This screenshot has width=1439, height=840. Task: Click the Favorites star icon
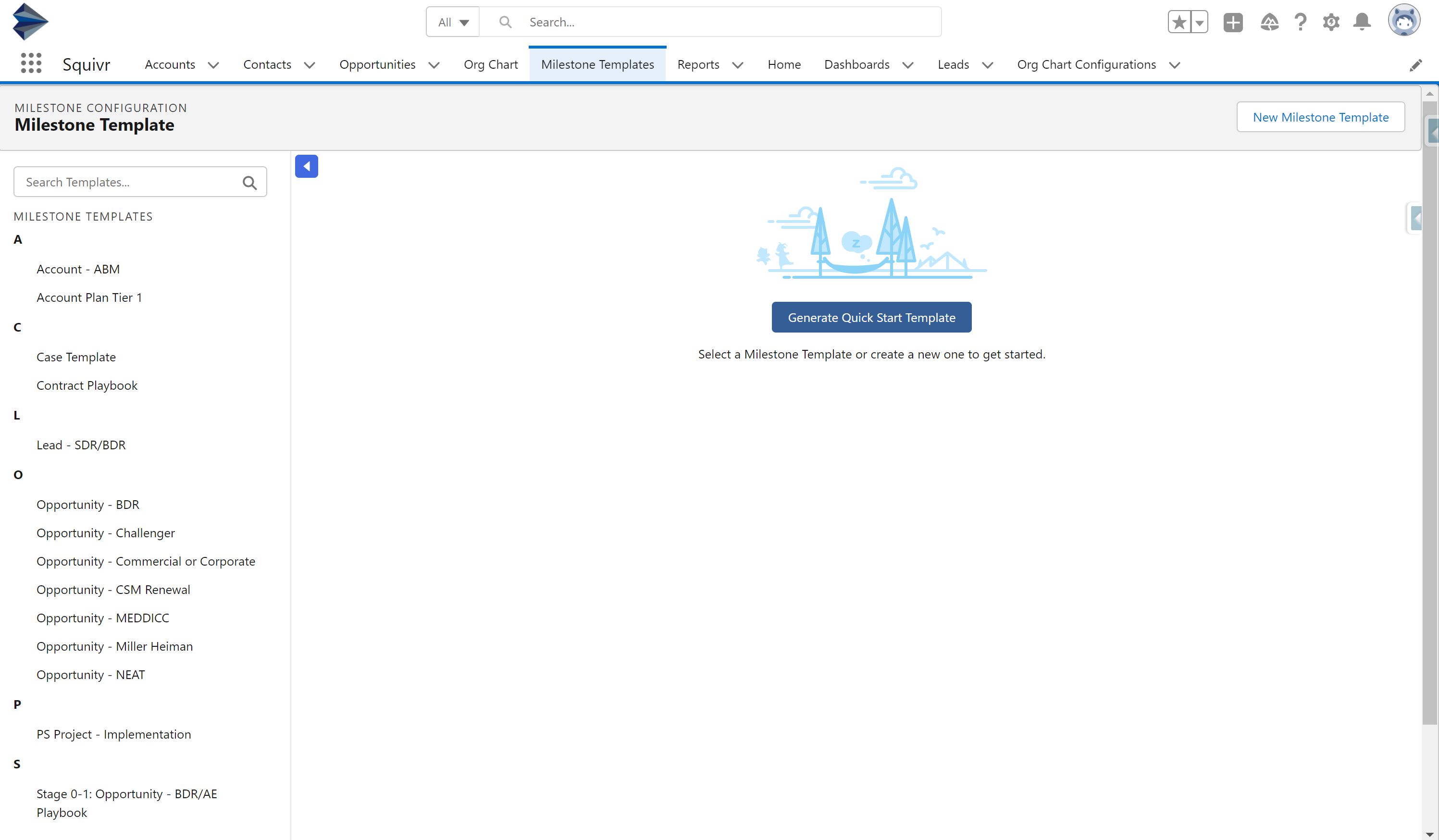click(1178, 22)
